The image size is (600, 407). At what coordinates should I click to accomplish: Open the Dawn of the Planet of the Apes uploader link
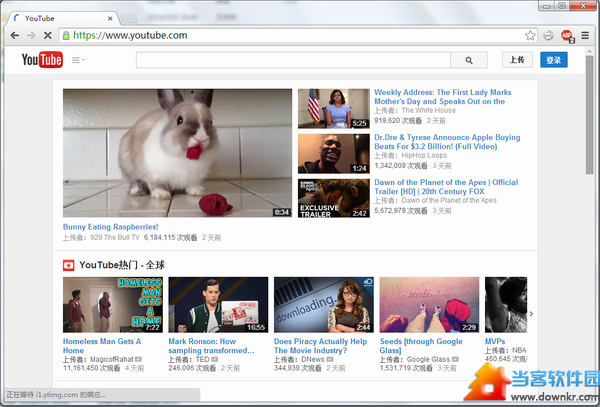point(449,200)
